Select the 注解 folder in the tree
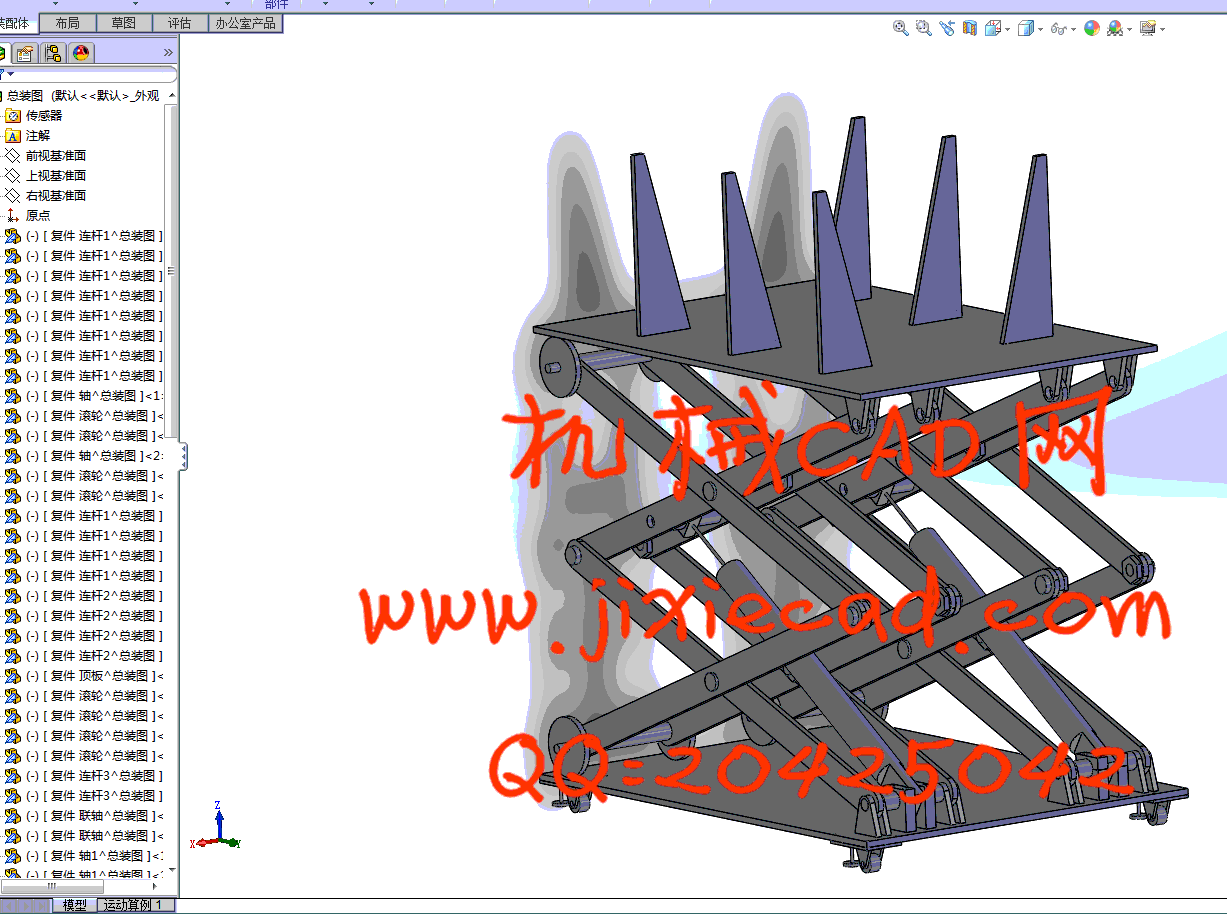1227x914 pixels. click(x=38, y=136)
